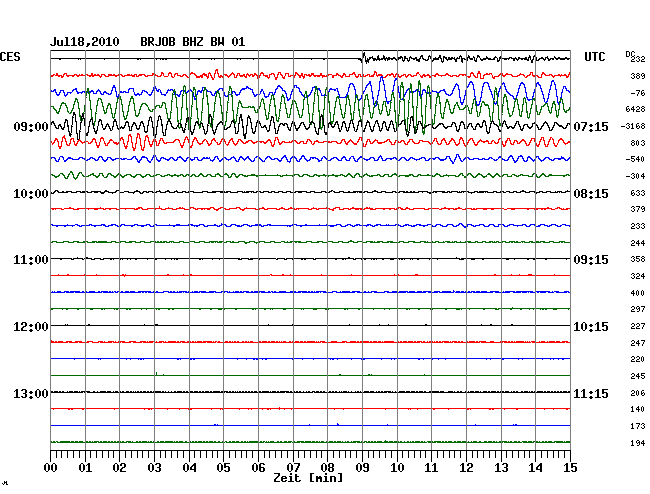The image size is (650, 494).
Task: Click the date label Jul18,2010
Action: (x=85, y=42)
